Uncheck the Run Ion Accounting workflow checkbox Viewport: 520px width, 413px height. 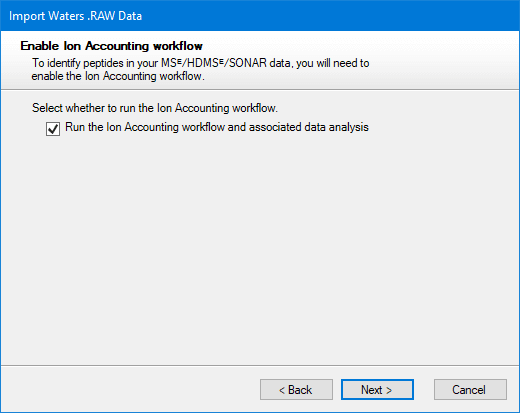tap(53, 129)
